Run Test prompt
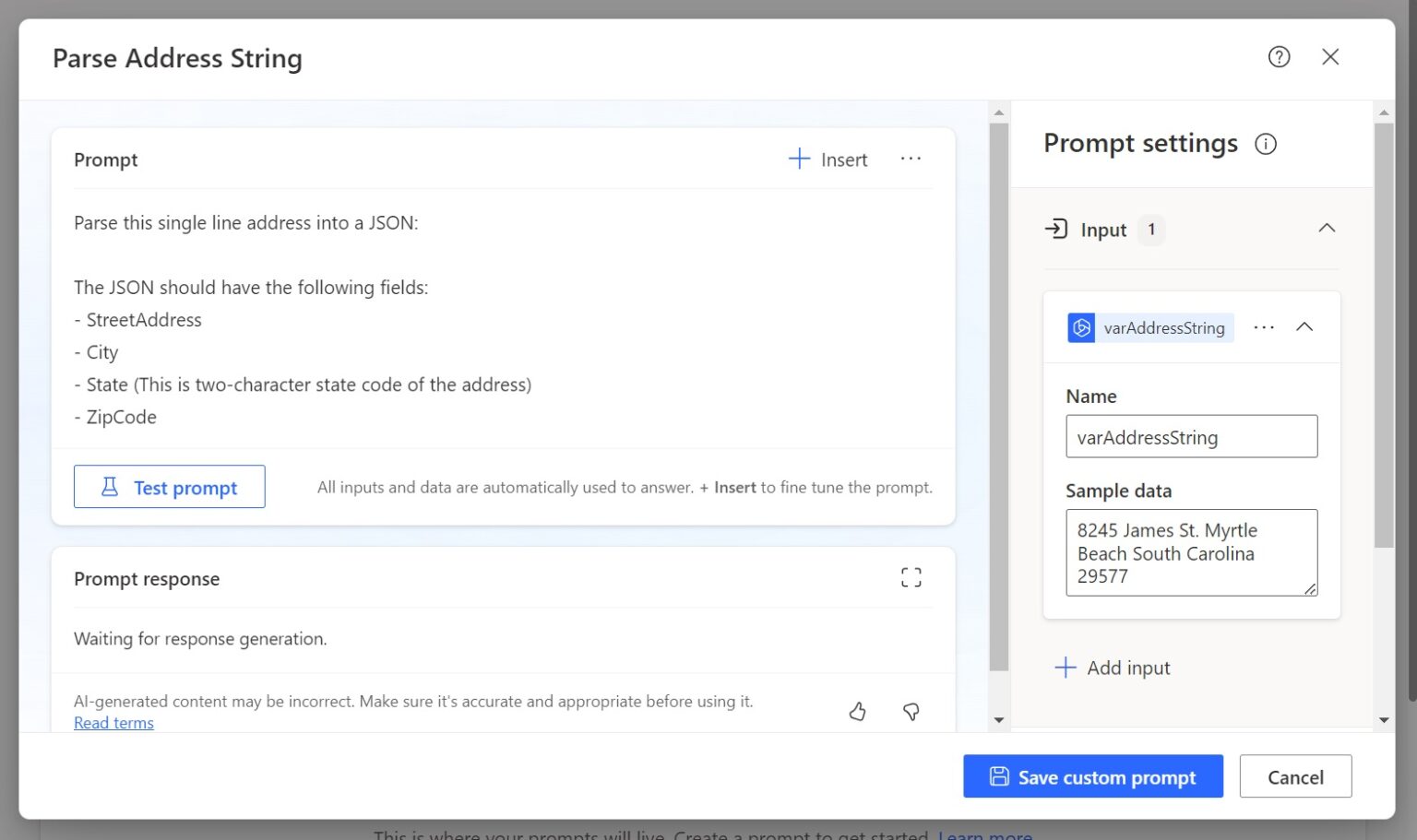This screenshot has width=1417, height=840. pos(169,487)
